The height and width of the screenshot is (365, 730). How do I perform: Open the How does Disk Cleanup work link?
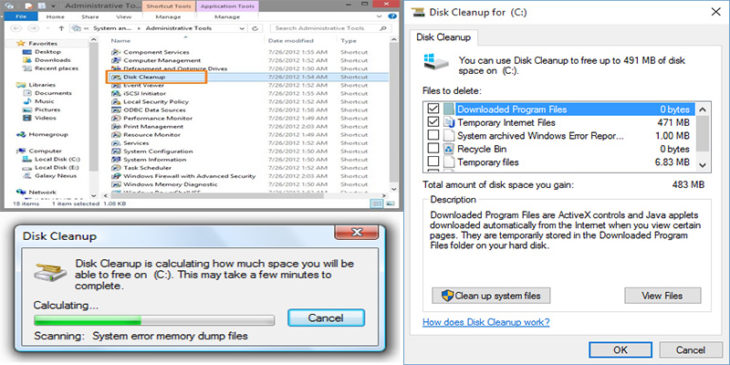[x=486, y=322]
